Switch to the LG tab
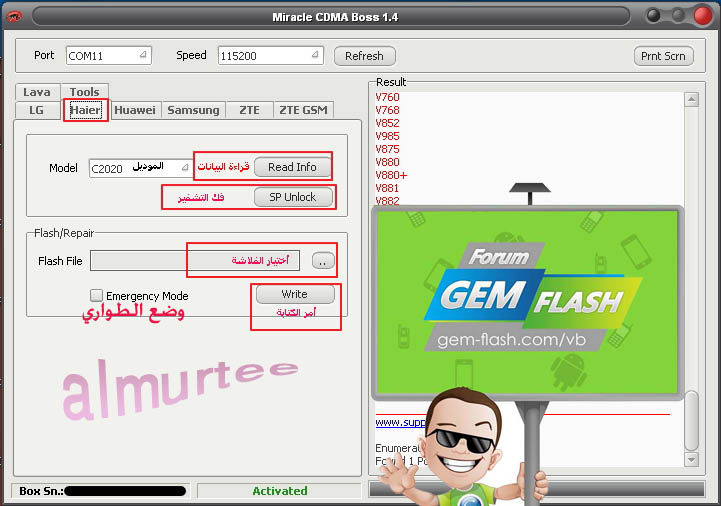The image size is (721, 506). 36,110
